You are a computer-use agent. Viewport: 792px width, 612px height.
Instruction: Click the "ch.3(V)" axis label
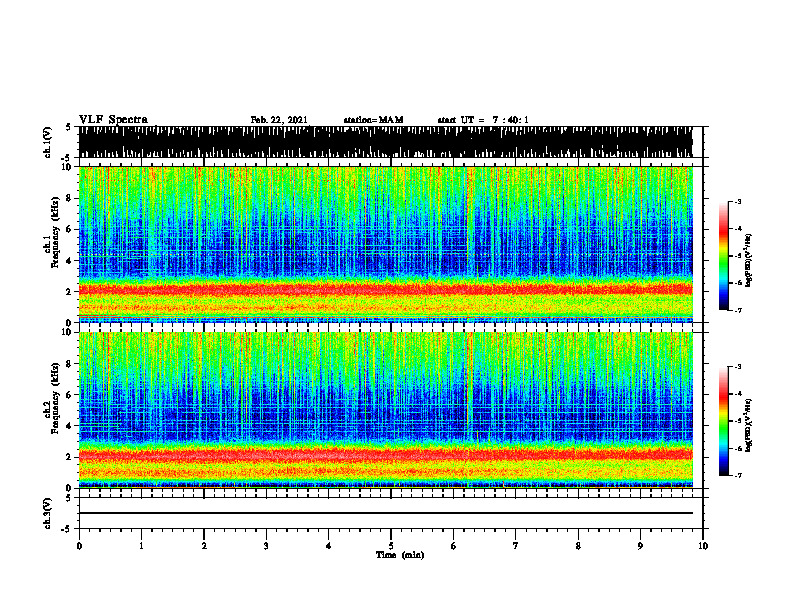tap(47, 513)
